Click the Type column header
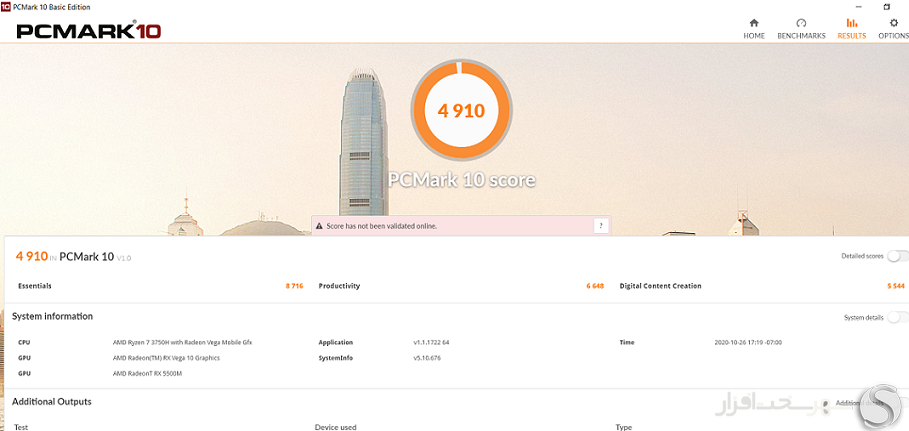Image resolution: width=909 pixels, height=431 pixels. pyautogui.click(x=624, y=428)
